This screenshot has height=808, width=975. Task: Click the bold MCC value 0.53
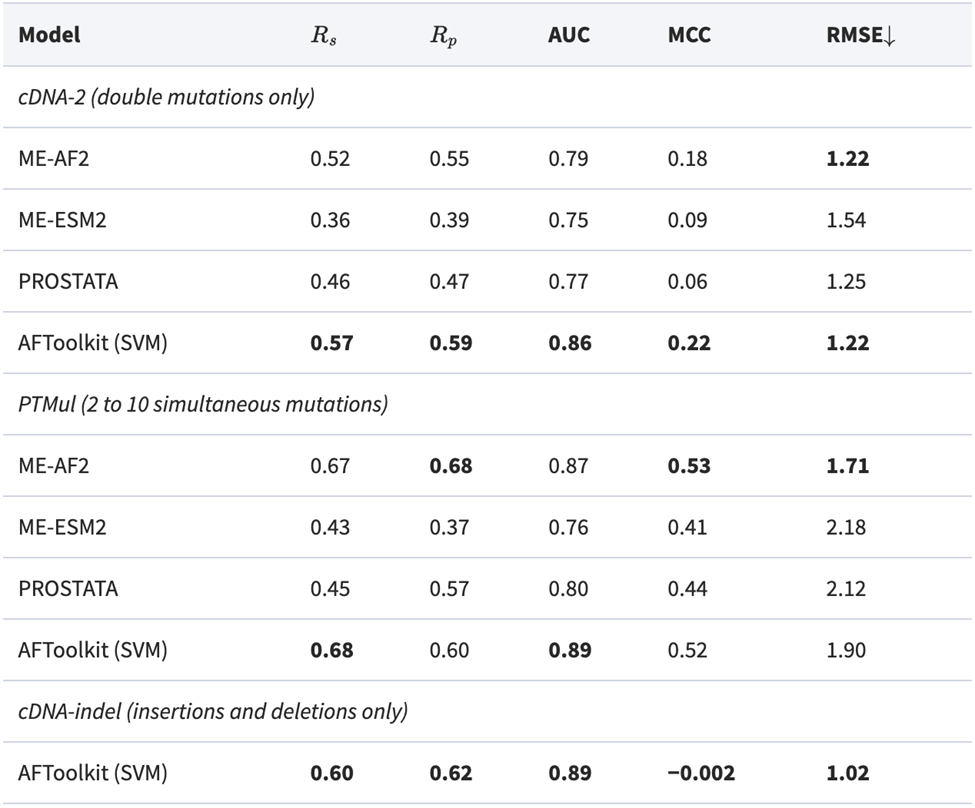pyautogui.click(x=689, y=465)
